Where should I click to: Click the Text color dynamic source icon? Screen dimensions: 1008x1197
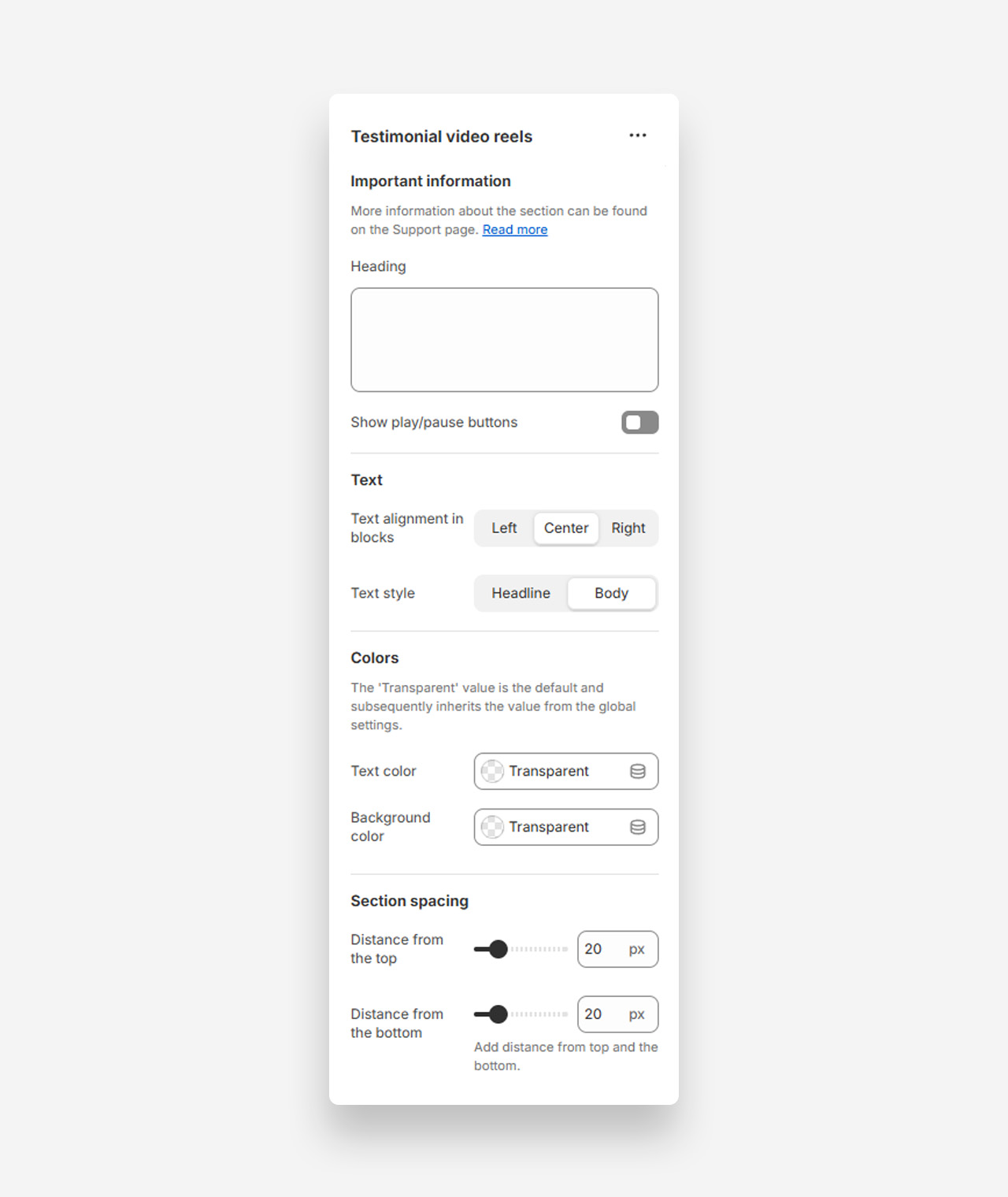click(x=637, y=772)
